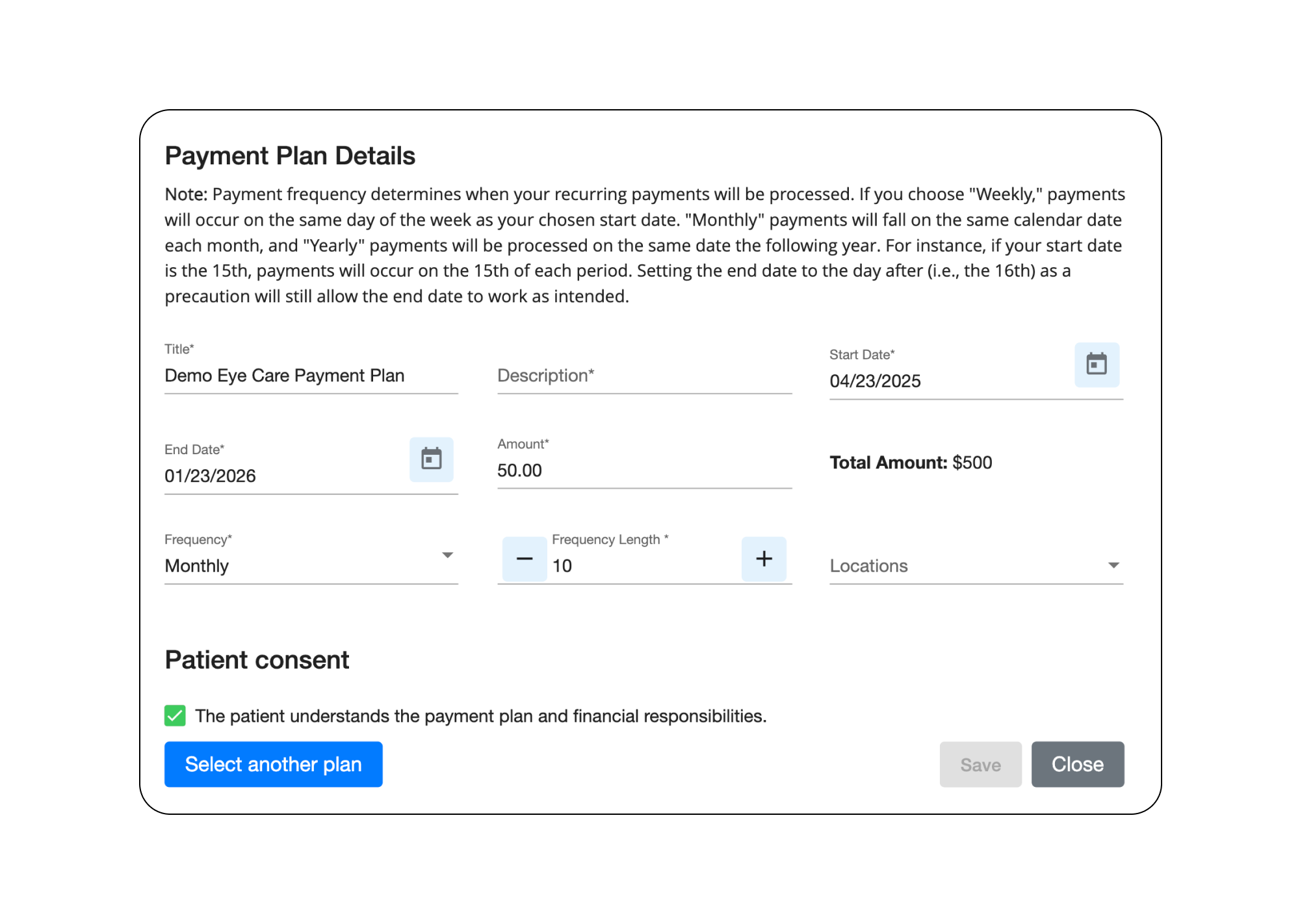
Task: Click the Patient consent heading
Action: pyautogui.click(x=257, y=660)
